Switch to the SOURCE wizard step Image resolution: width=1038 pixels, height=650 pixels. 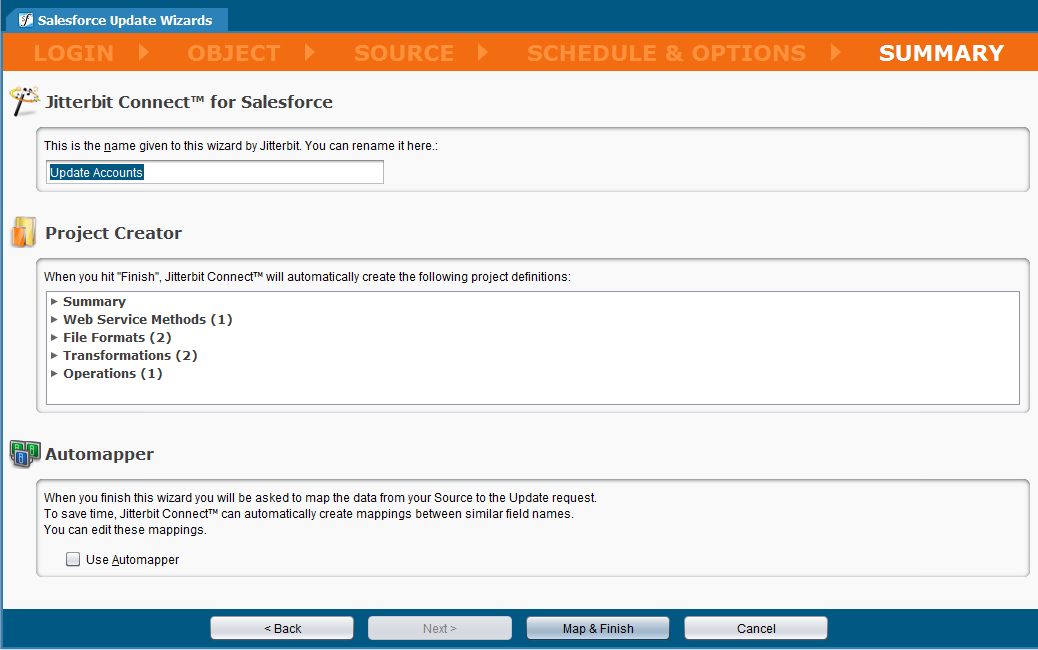pos(404,53)
